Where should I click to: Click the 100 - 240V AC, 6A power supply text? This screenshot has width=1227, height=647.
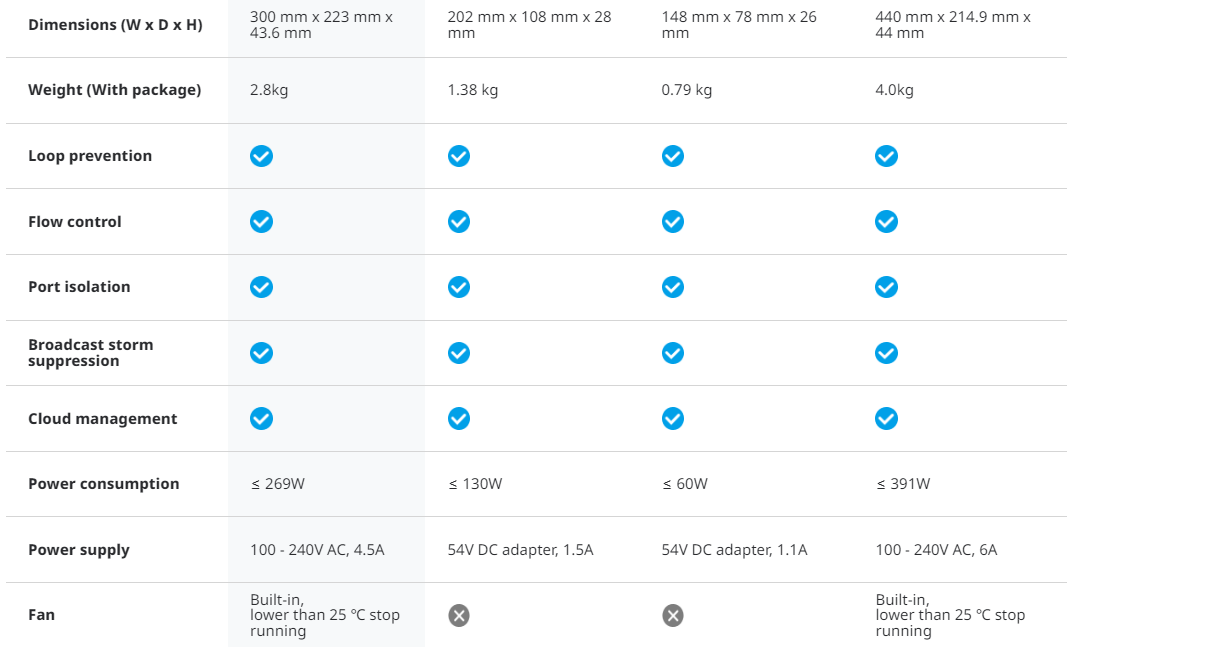pos(936,550)
